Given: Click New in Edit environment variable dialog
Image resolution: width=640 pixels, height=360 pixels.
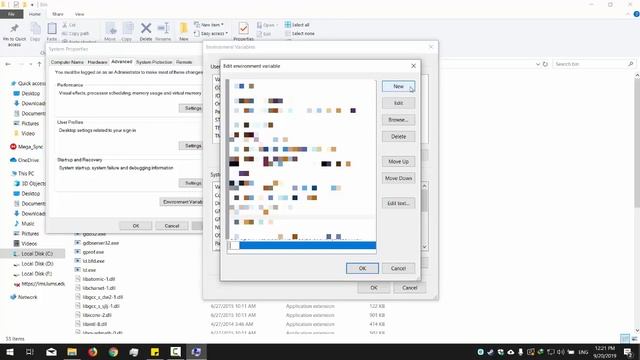Looking at the screenshot, I should point(398,86).
